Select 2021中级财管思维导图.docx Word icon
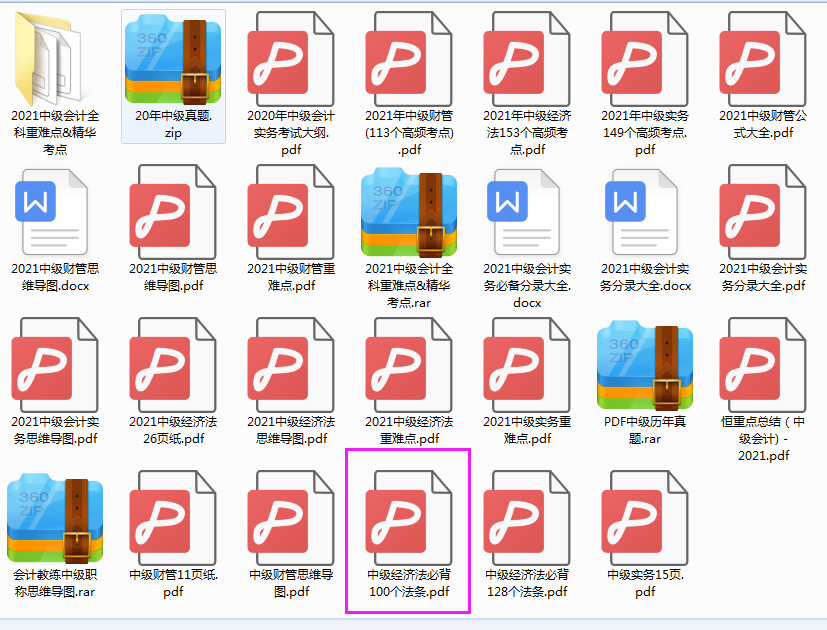 (x=52, y=212)
